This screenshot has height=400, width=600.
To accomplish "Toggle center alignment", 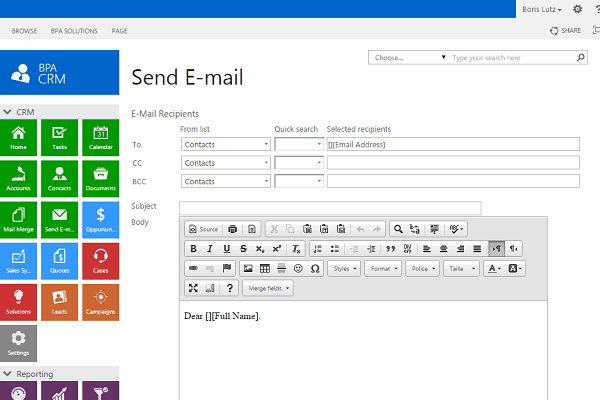I will [443, 249].
